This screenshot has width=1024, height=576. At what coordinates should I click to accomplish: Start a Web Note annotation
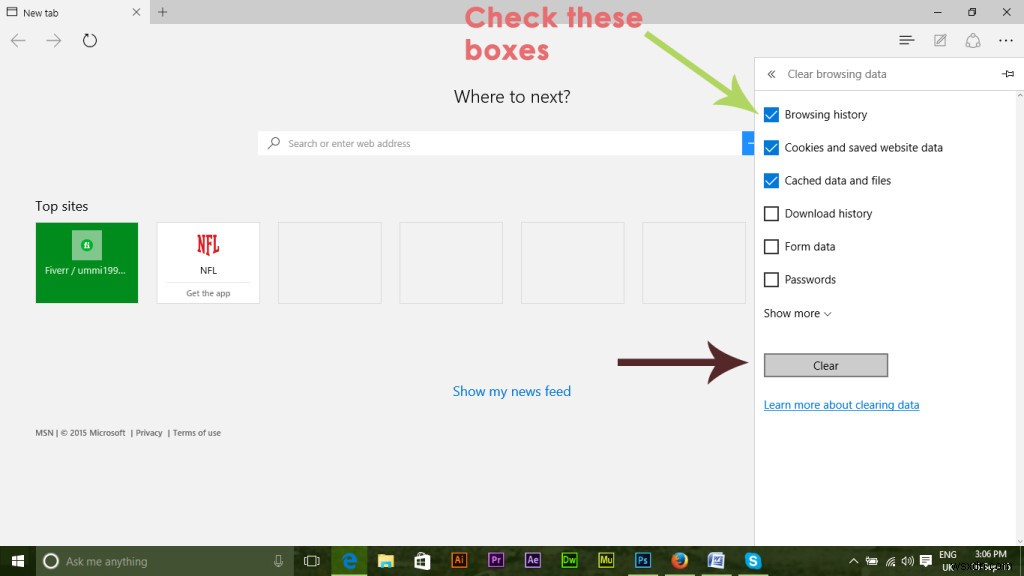click(939, 40)
